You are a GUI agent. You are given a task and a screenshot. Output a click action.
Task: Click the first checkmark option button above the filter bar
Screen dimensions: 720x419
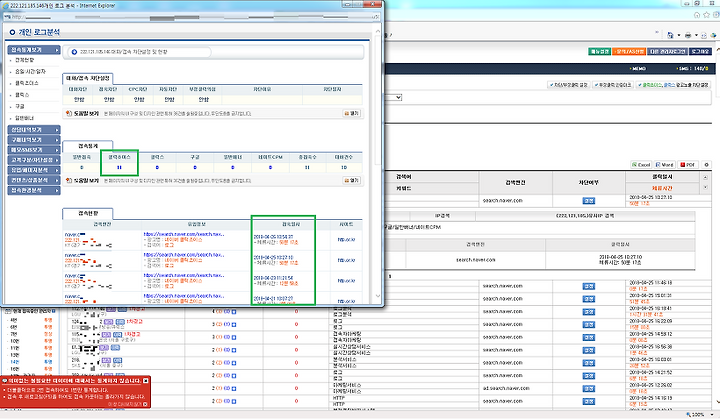coord(568,85)
